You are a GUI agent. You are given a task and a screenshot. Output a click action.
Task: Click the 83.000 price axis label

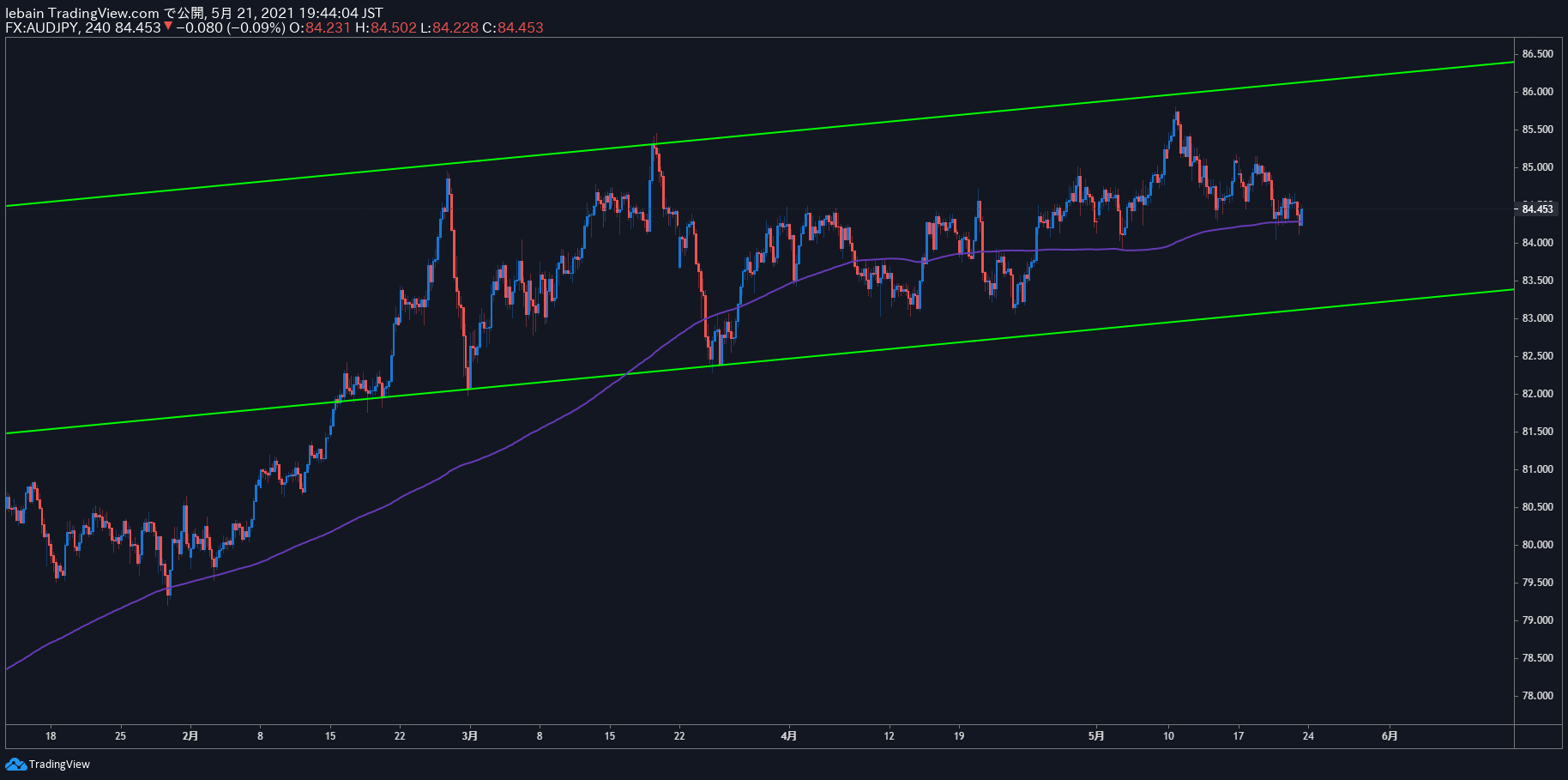[1537, 318]
